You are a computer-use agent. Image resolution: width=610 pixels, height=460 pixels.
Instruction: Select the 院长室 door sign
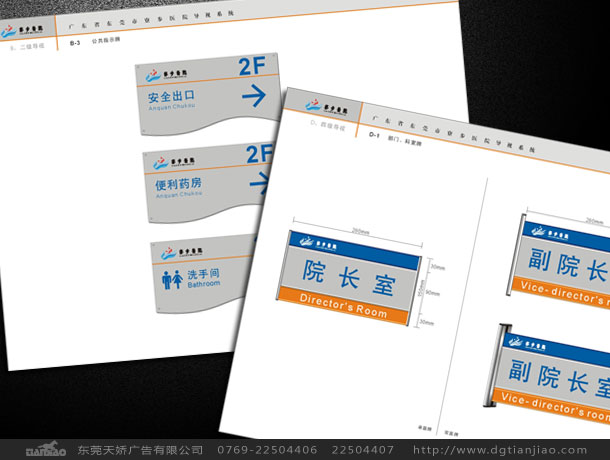pyautogui.click(x=355, y=270)
